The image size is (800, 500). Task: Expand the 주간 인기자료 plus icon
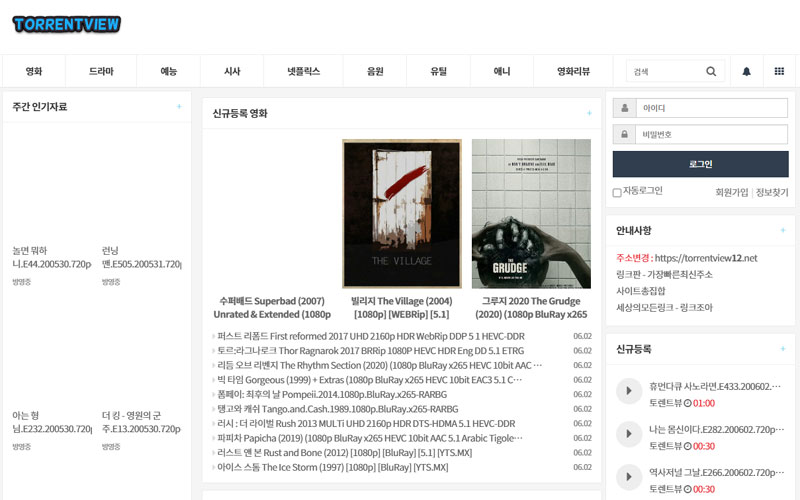pyautogui.click(x=179, y=107)
